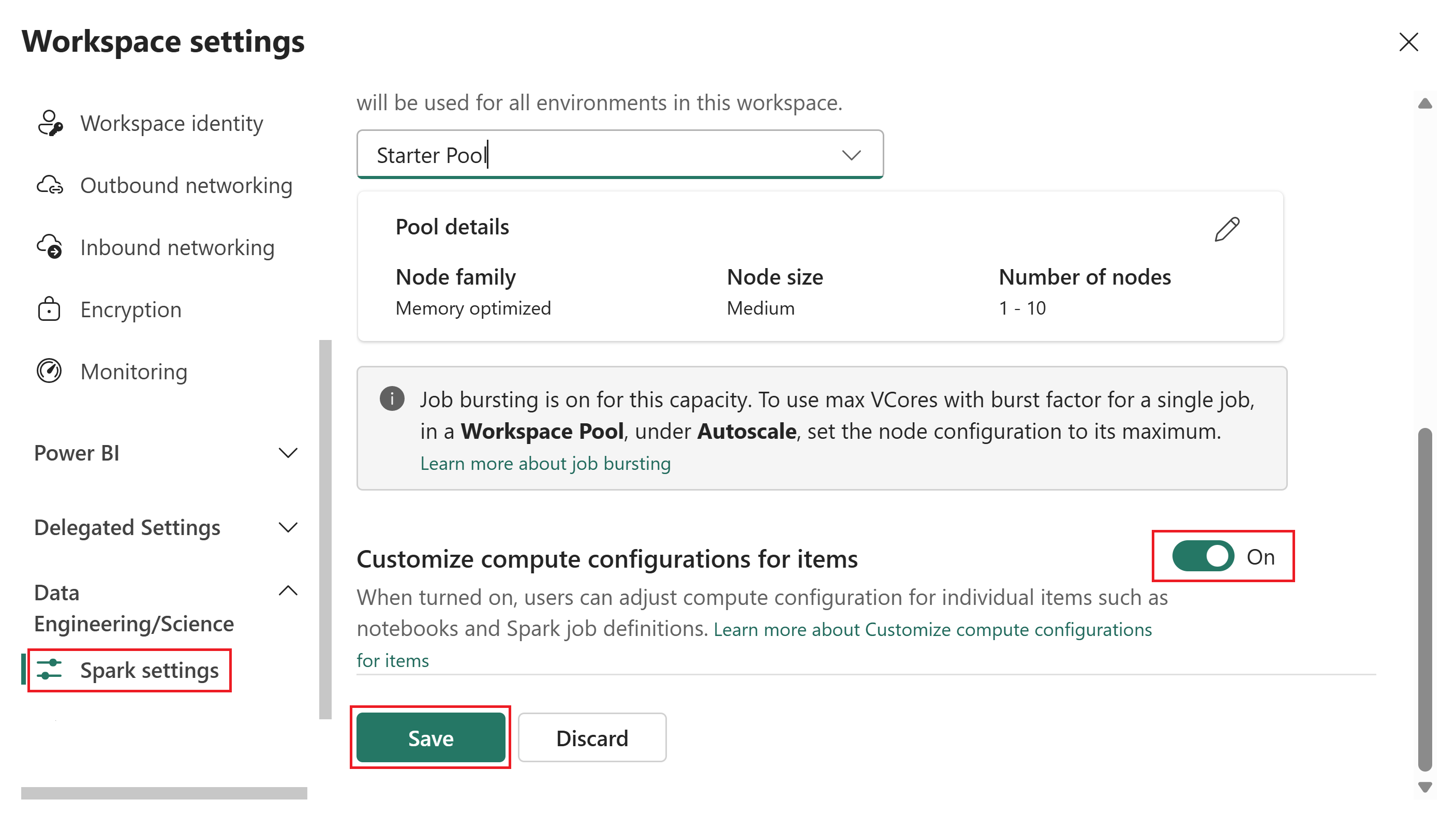1456x829 pixels.
Task: Open Learn more about job bursting link
Action: (x=545, y=464)
